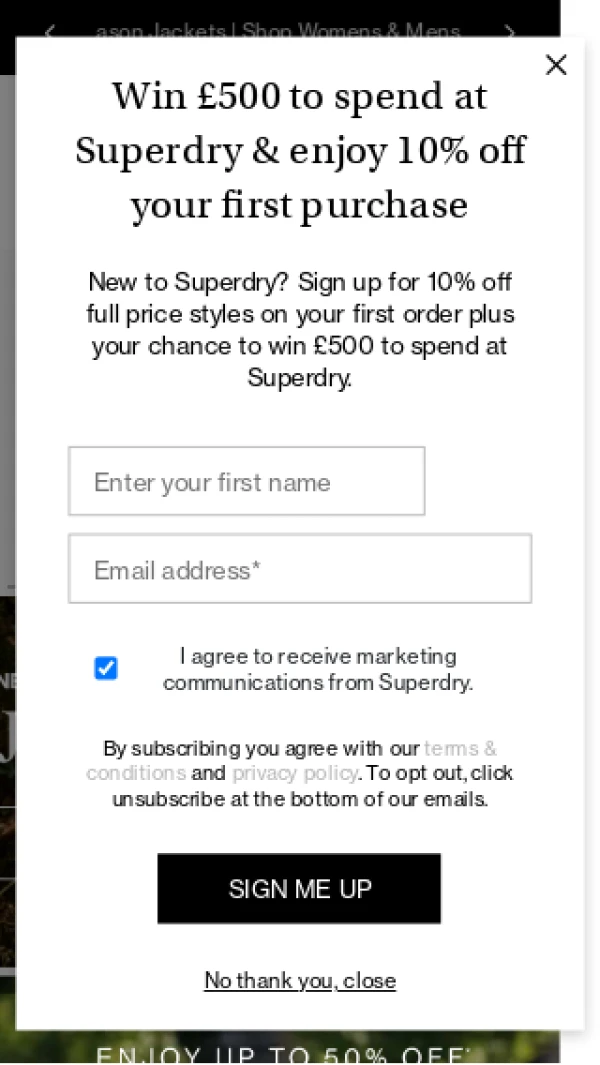Click 'unsubscribe at the bottom of our emails' text

300,799
